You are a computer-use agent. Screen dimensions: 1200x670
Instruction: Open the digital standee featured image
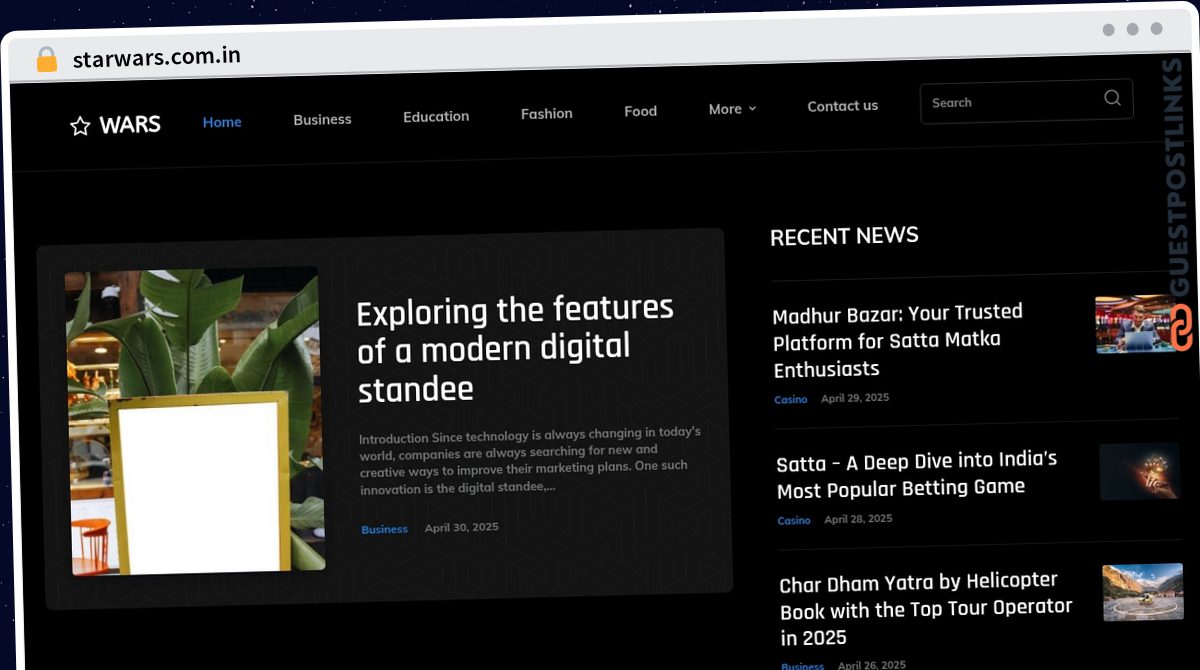tap(195, 421)
